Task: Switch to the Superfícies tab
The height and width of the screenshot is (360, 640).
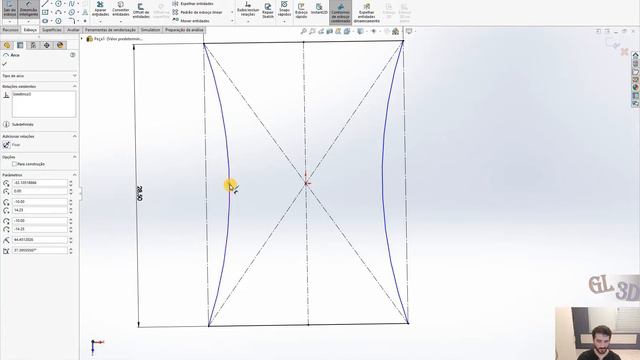Action: 52,30
